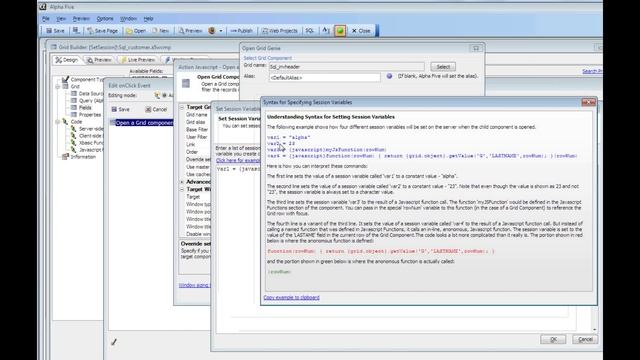Screen dimensions: 640x360
Task: Open the Options menu
Action: tap(105, 19)
